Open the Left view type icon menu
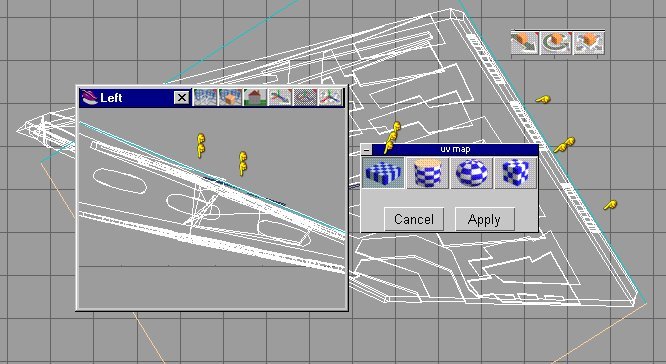The width and height of the screenshot is (666, 364). [89, 97]
